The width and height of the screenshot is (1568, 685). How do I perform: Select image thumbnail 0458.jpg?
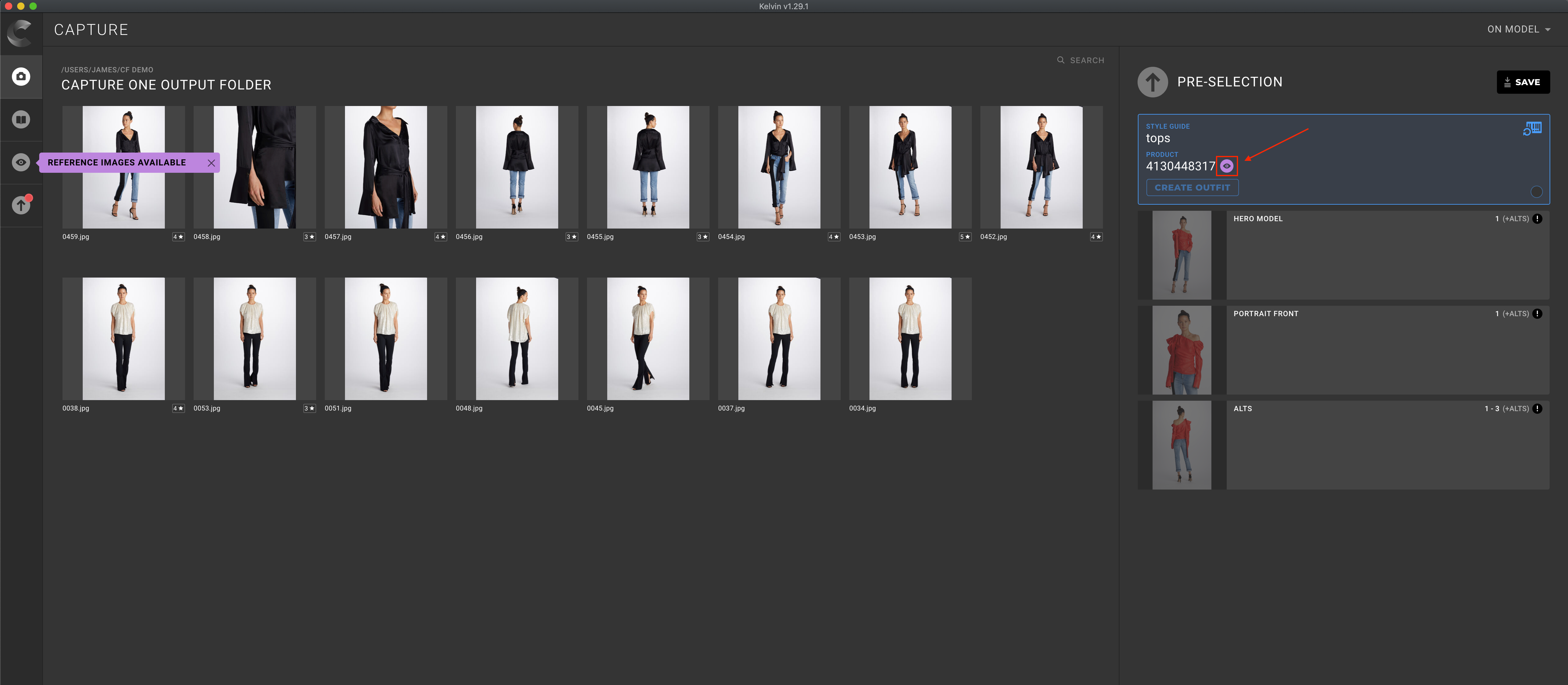(254, 168)
